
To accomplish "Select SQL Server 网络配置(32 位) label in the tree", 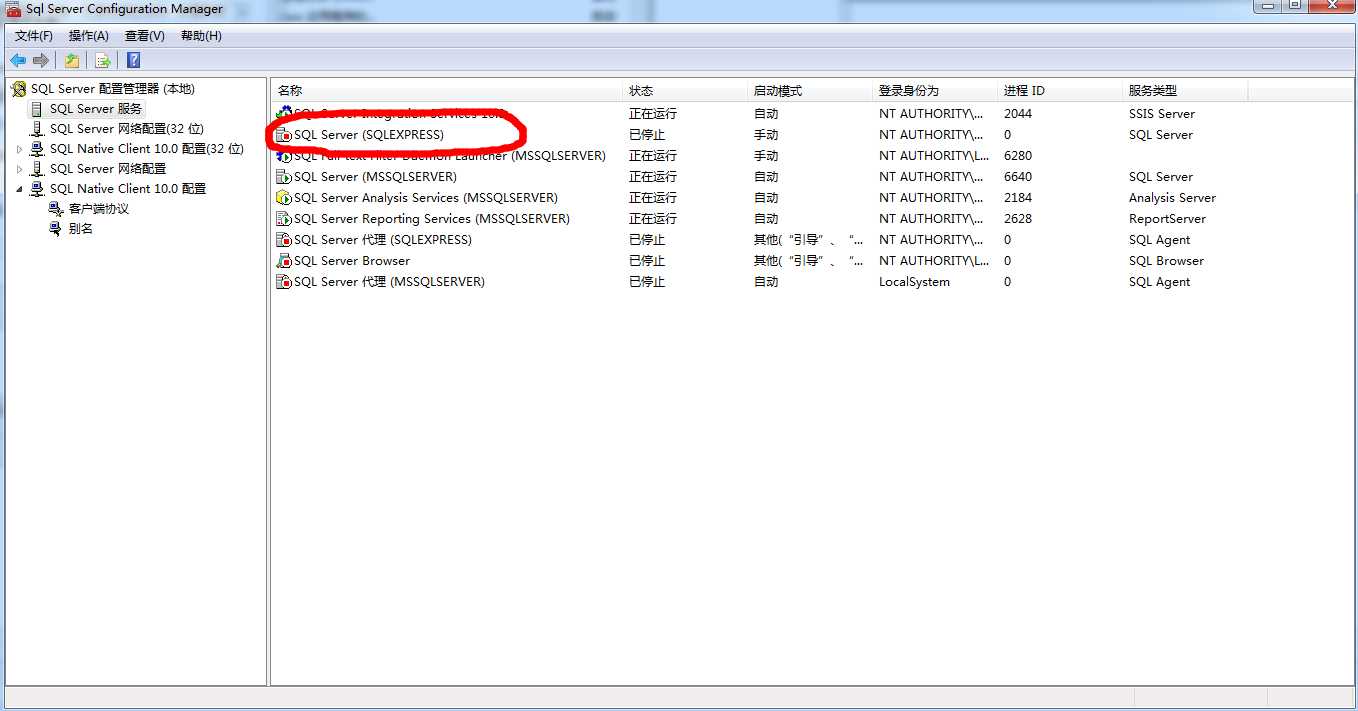I will [x=127, y=129].
